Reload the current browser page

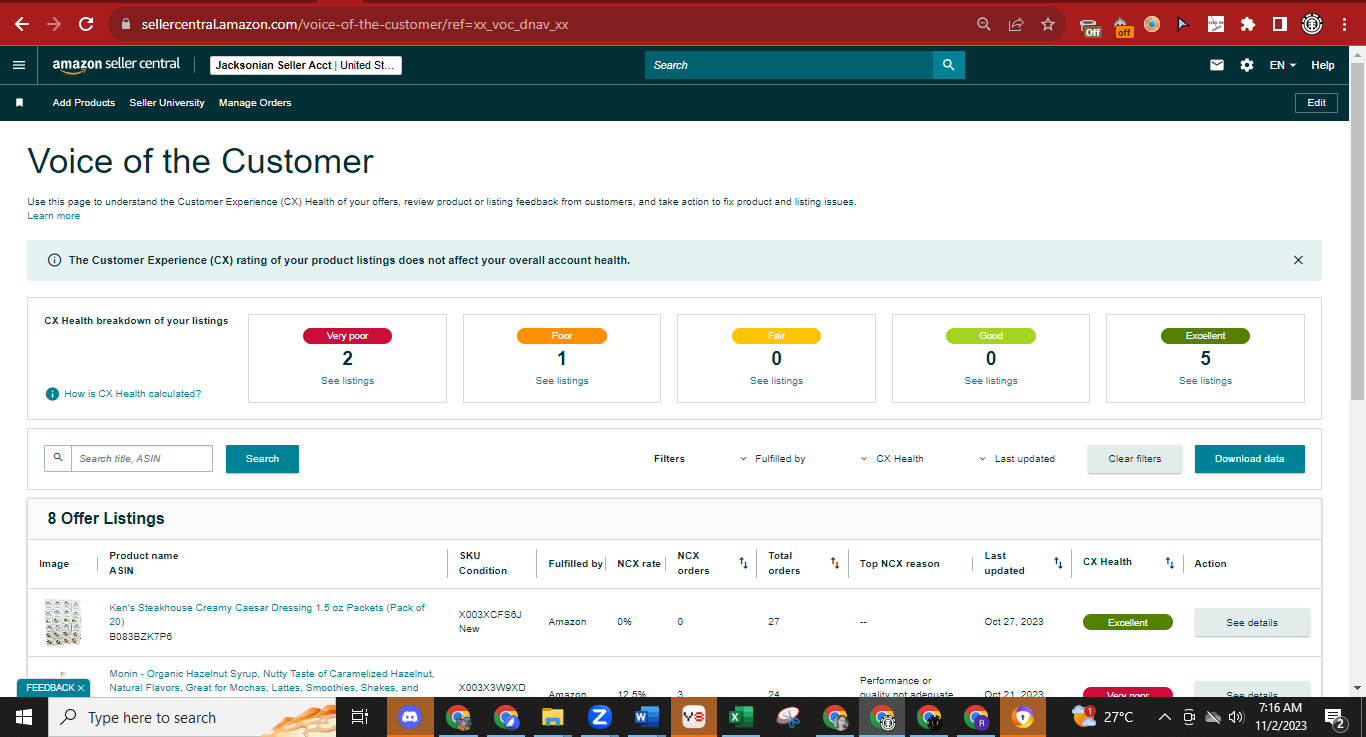[86, 24]
